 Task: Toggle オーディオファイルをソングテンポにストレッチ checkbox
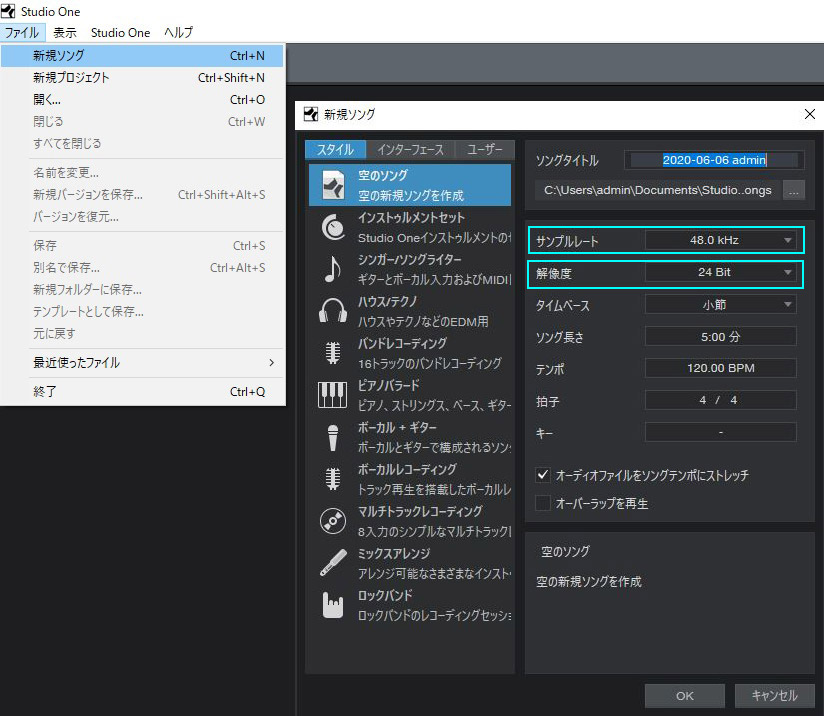[543, 475]
